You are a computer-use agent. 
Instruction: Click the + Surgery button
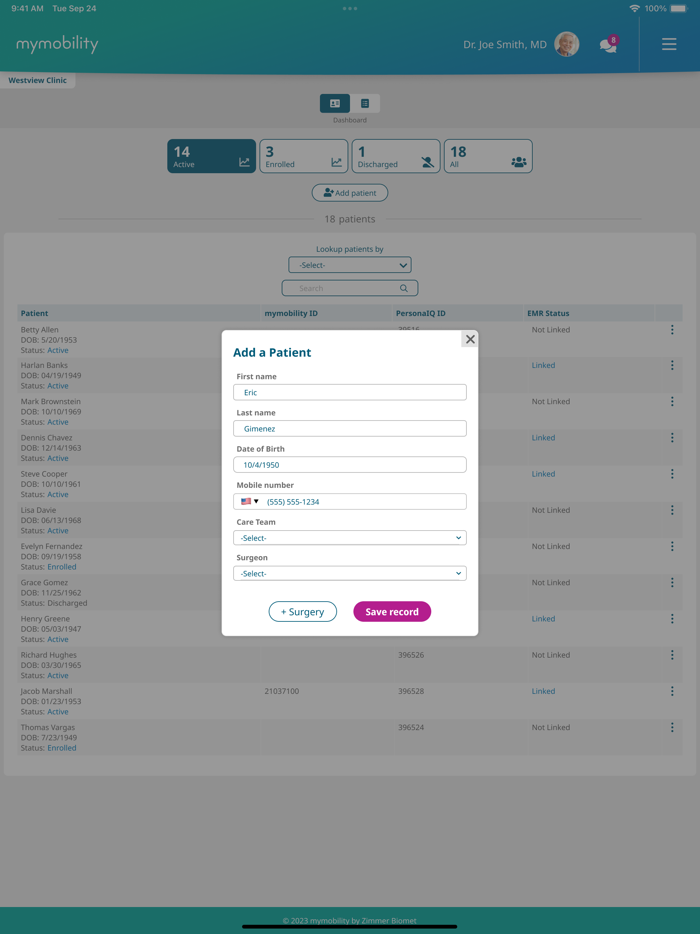303,612
